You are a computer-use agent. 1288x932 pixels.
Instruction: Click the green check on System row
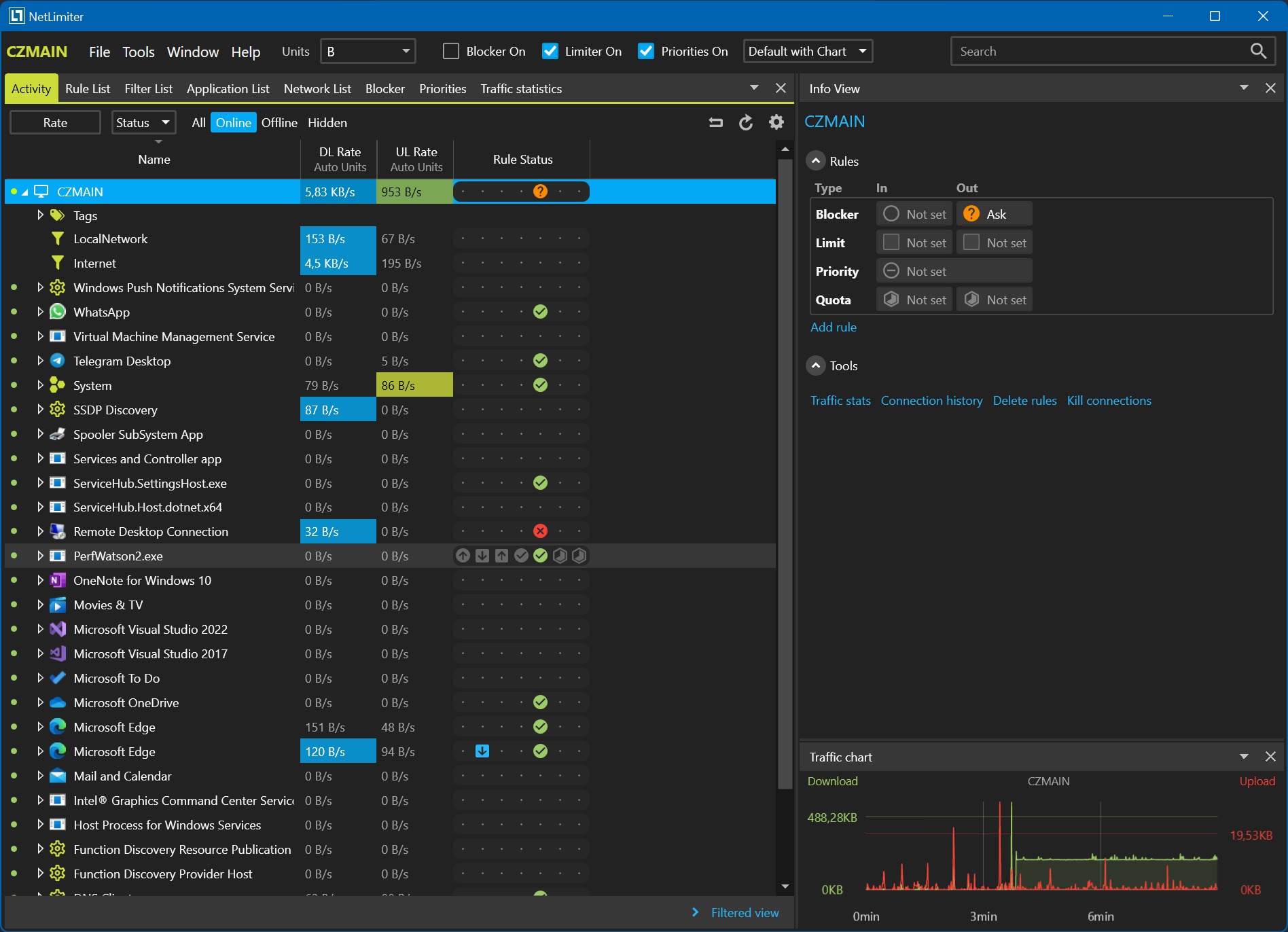click(541, 385)
